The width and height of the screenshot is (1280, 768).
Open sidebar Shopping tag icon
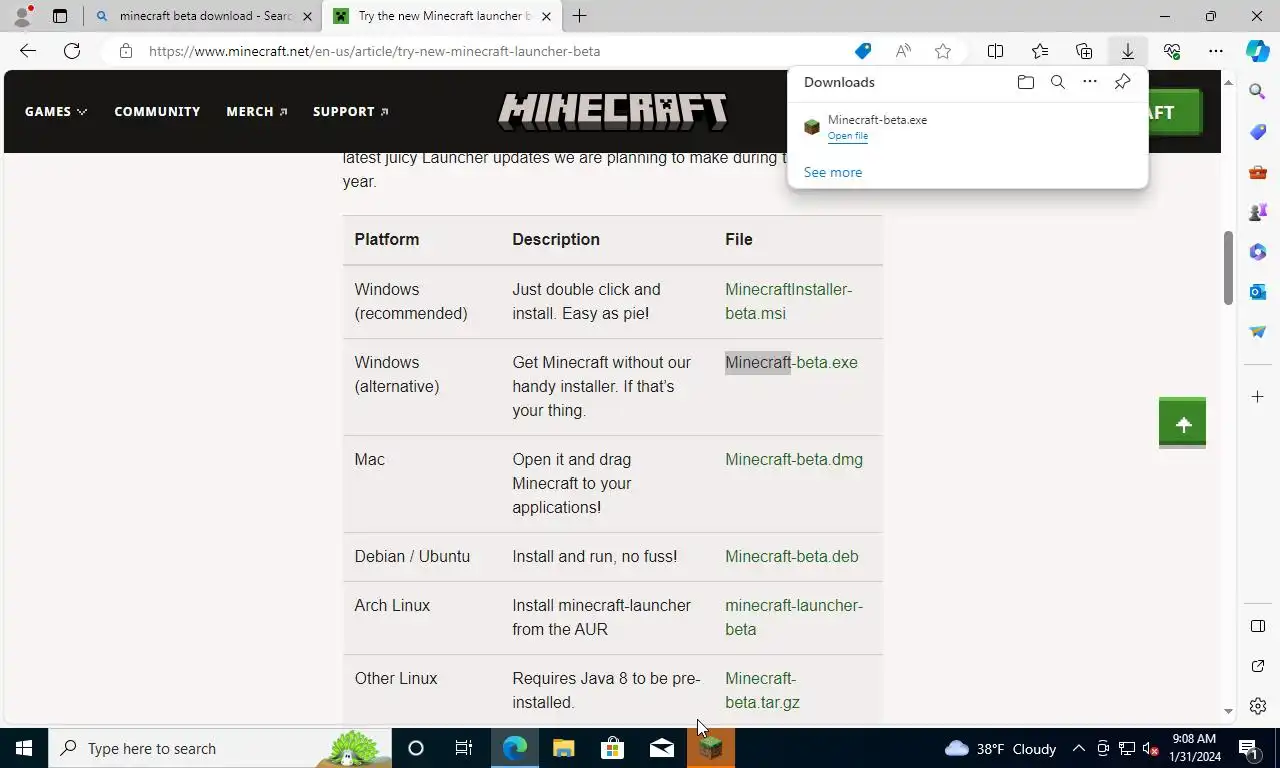[x=1258, y=132]
